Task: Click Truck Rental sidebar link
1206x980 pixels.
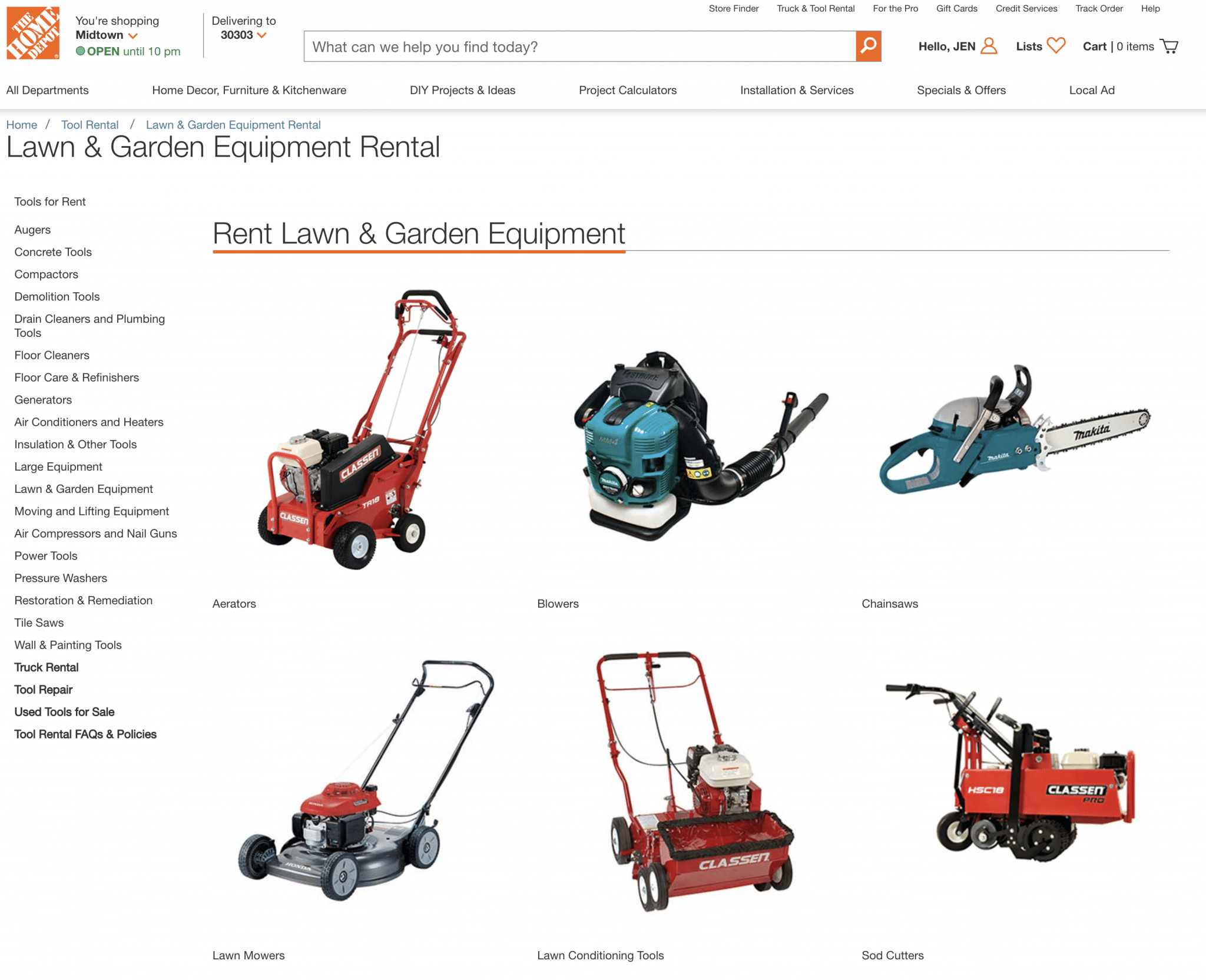Action: (x=46, y=667)
